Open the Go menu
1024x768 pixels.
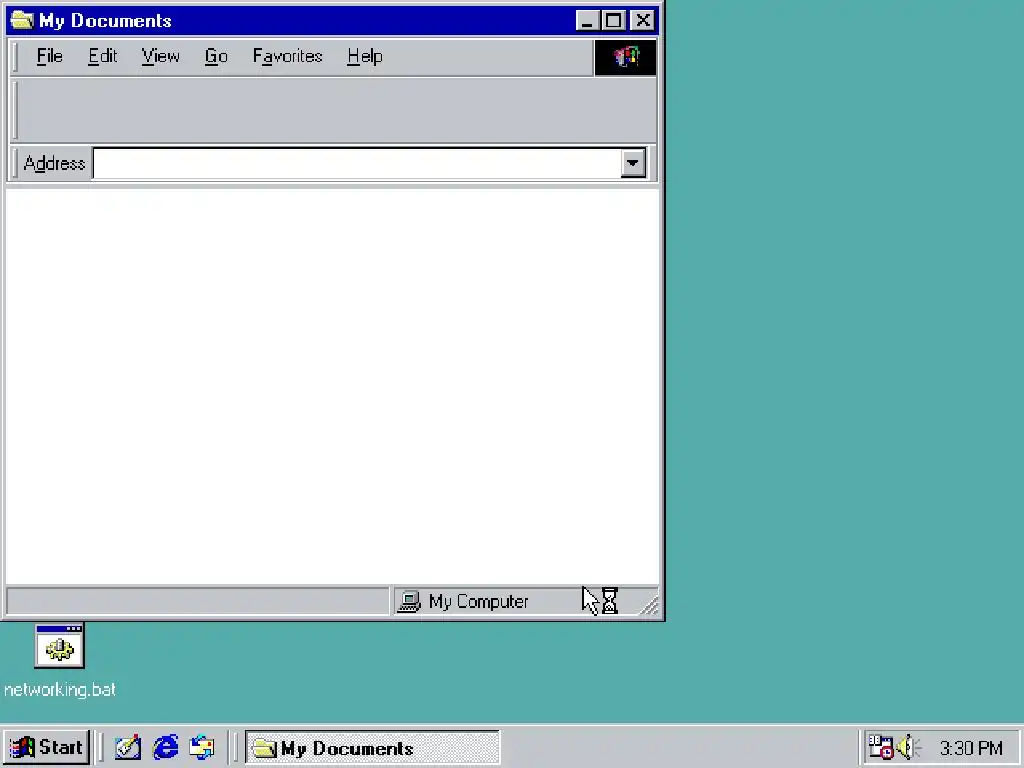(x=216, y=56)
